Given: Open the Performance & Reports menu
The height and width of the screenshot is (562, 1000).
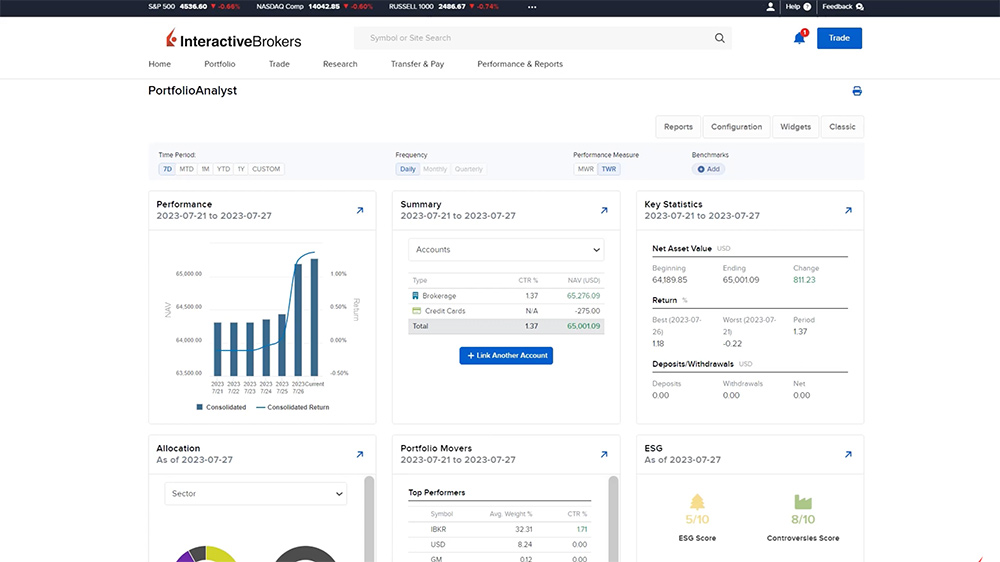Looking at the screenshot, I should click(520, 64).
